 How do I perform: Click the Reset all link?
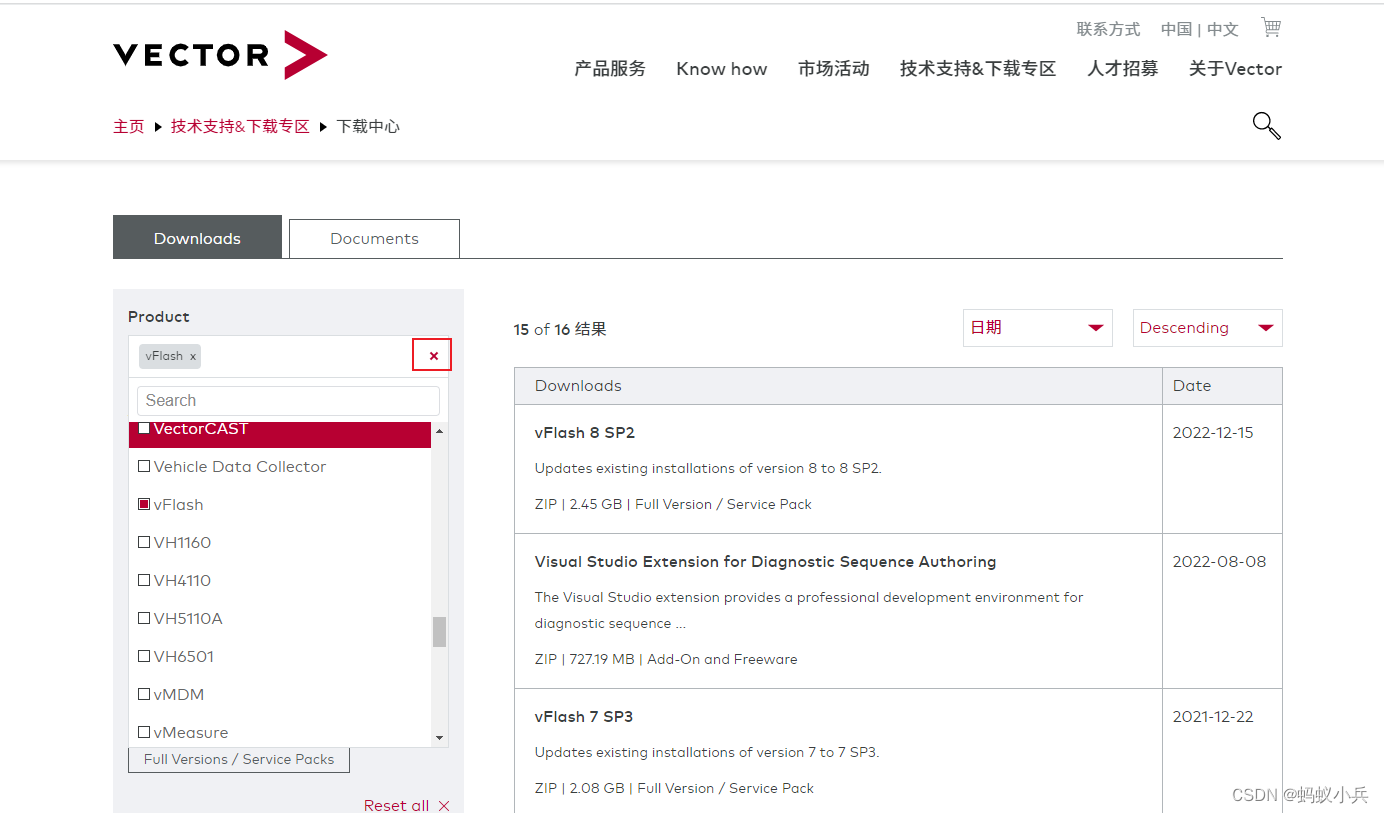point(396,806)
